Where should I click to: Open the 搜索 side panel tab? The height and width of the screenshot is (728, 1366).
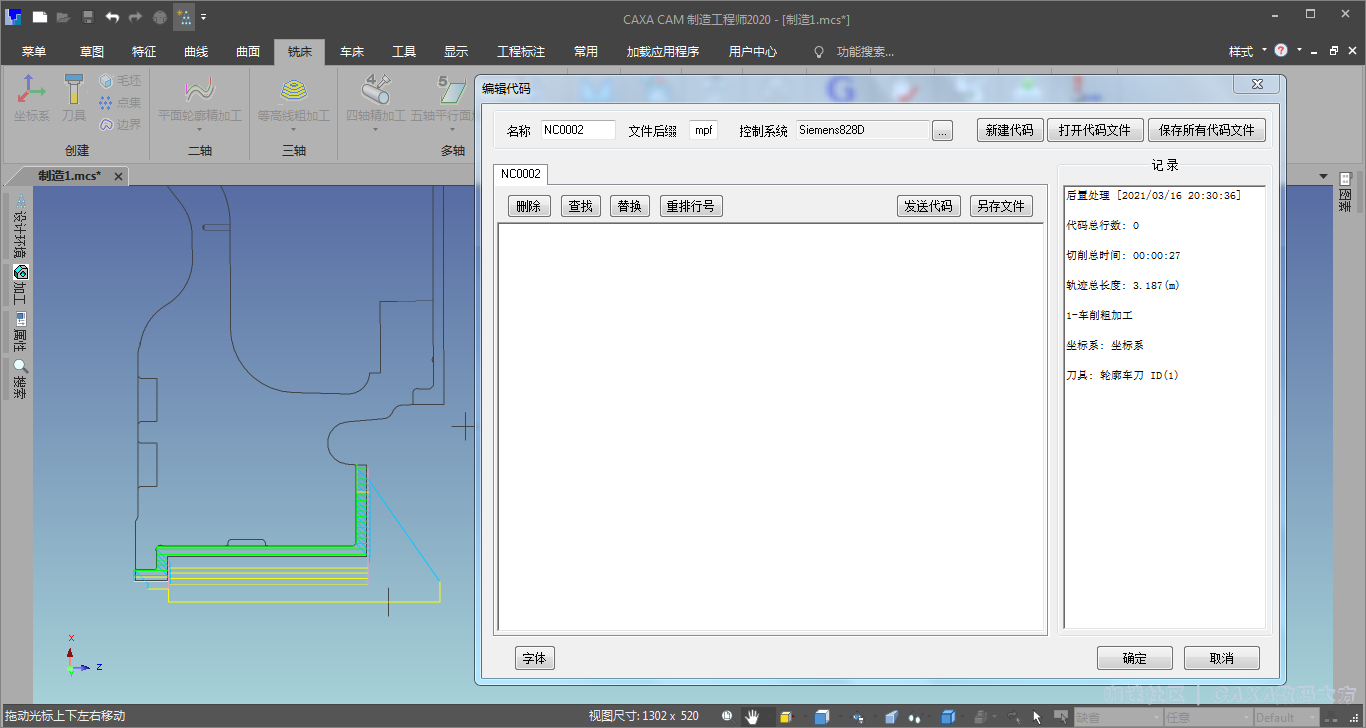click(20, 378)
